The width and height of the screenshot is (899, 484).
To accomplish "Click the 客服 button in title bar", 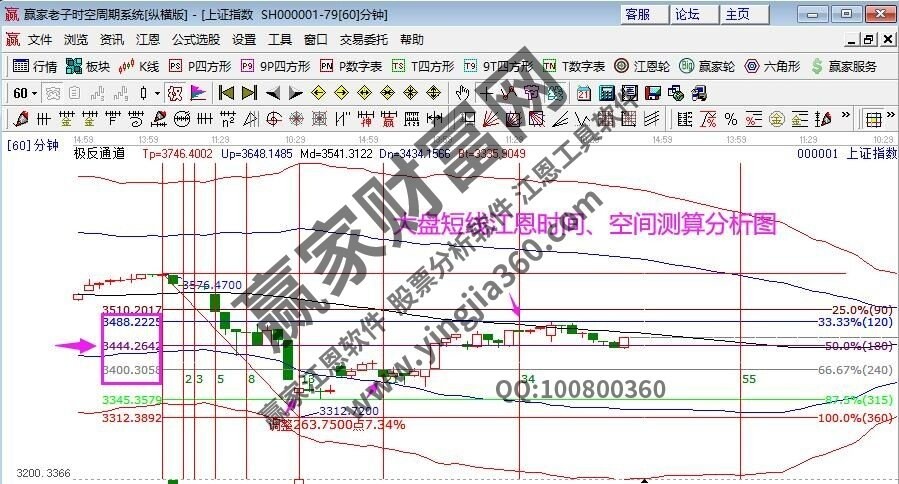I will (638, 14).
